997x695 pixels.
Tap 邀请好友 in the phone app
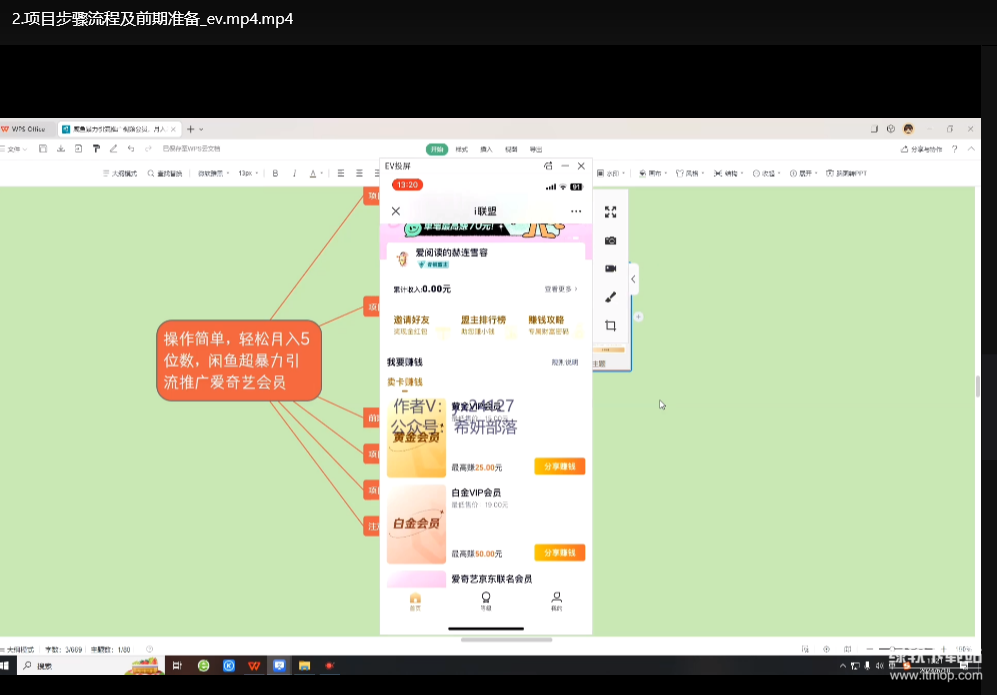coord(411,324)
